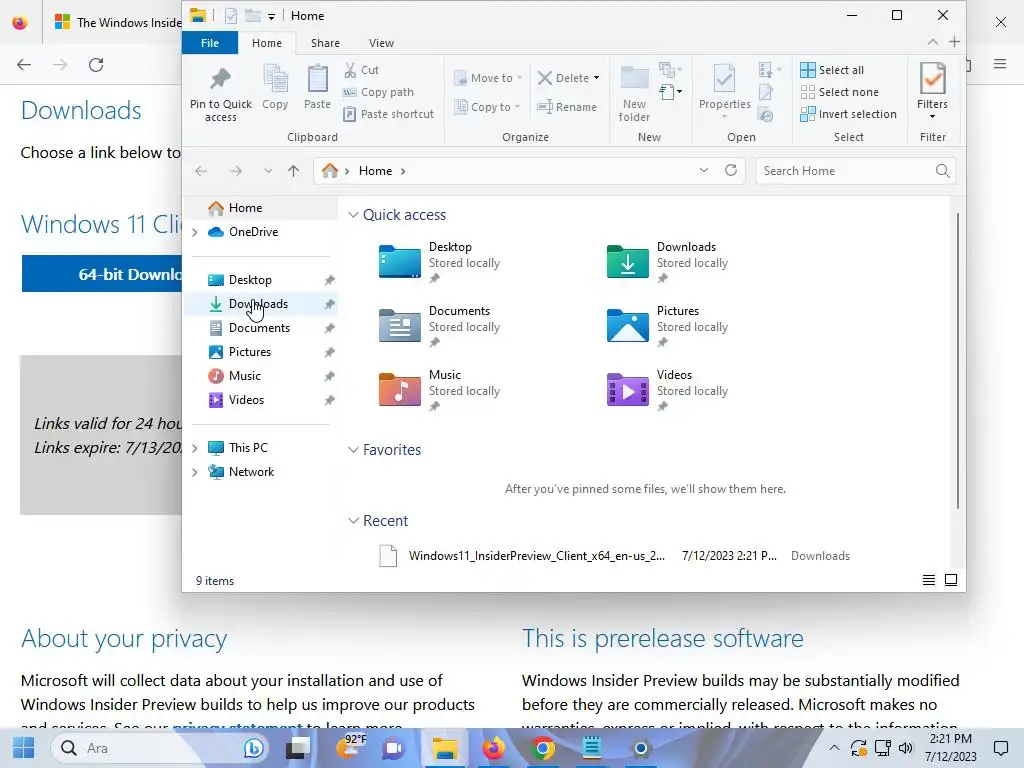Image resolution: width=1024 pixels, height=768 pixels.
Task: Open the Copy to dropdown
Action: pyautogui.click(x=488, y=106)
